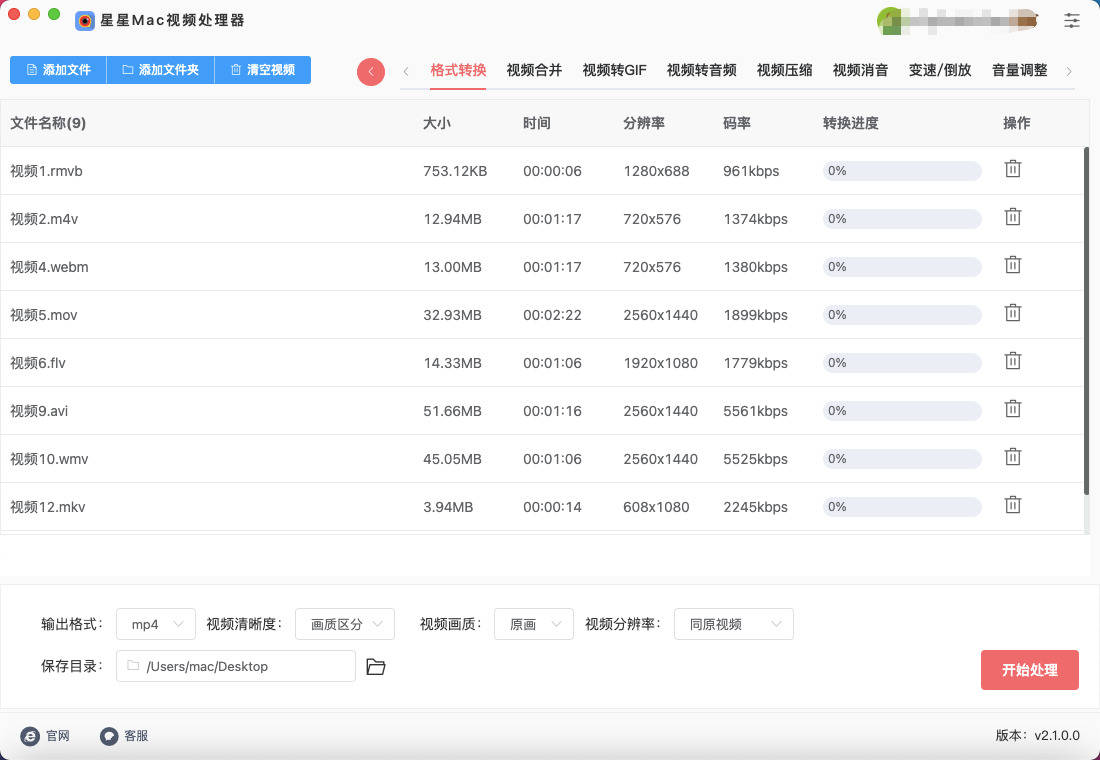Click the 添加文件 button
Screen dimensions: 1100x760
coord(58,70)
